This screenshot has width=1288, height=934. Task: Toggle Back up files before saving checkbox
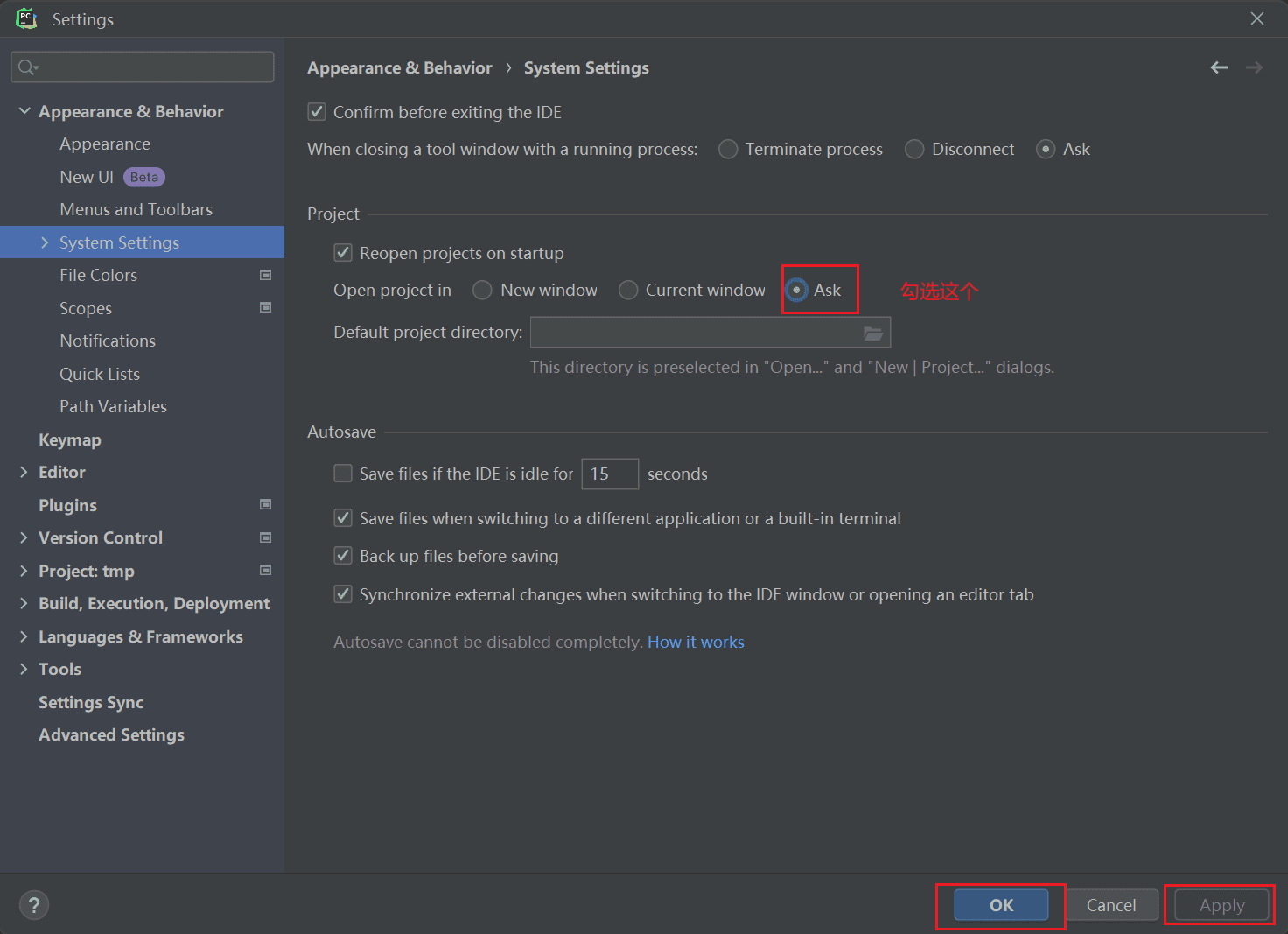pos(343,556)
